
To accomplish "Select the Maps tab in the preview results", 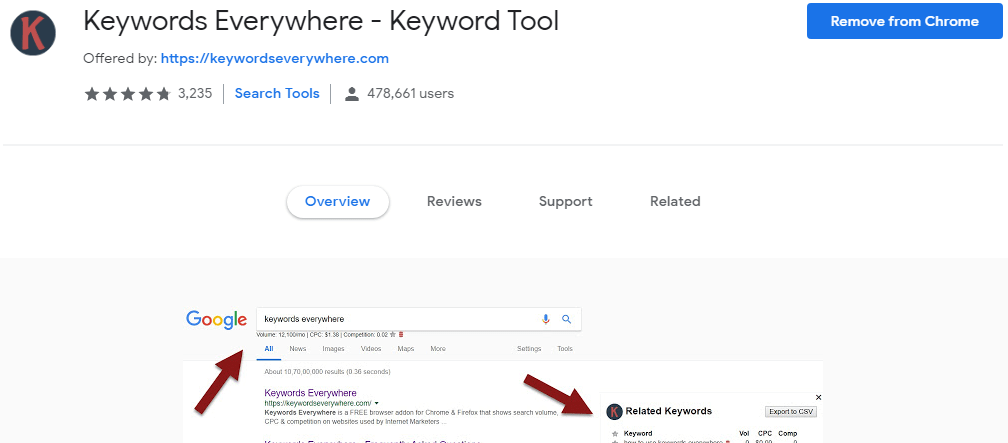I will click(406, 349).
